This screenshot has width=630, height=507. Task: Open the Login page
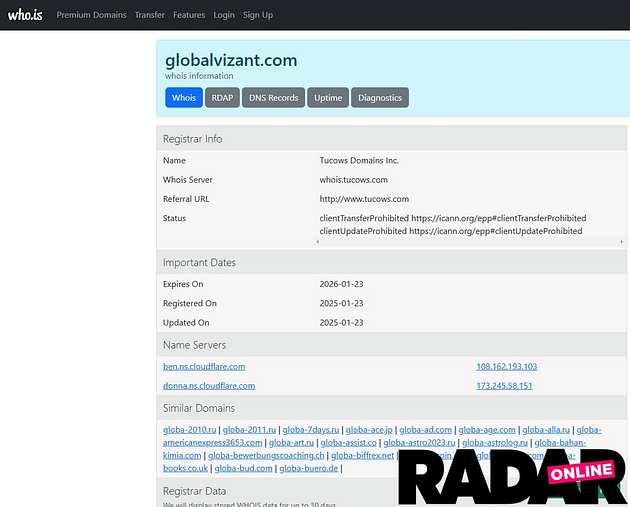pos(224,15)
